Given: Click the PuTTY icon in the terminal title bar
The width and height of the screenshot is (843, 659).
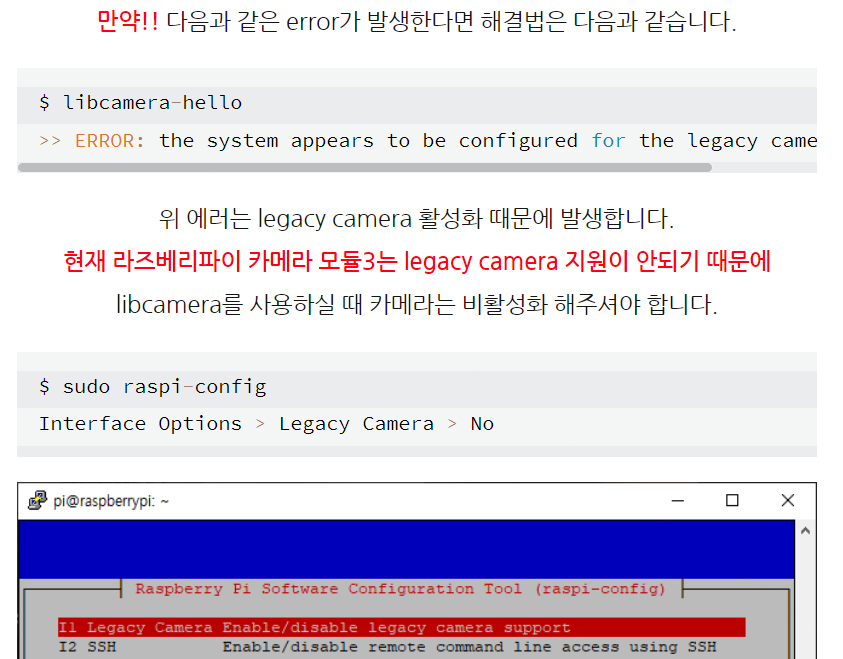Looking at the screenshot, I should coord(37,500).
